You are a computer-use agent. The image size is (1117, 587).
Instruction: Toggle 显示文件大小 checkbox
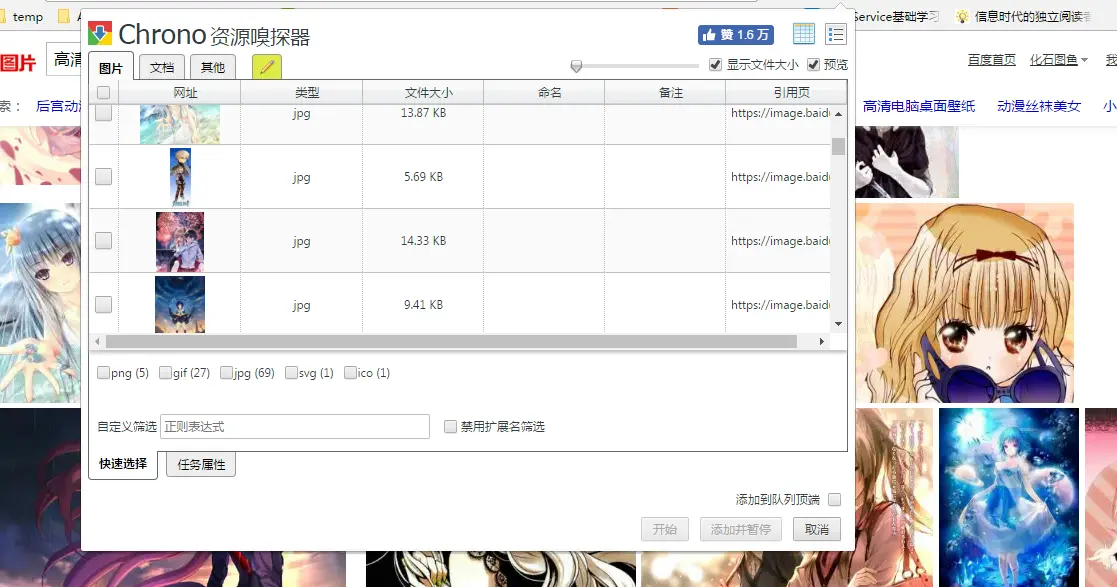tap(715, 65)
